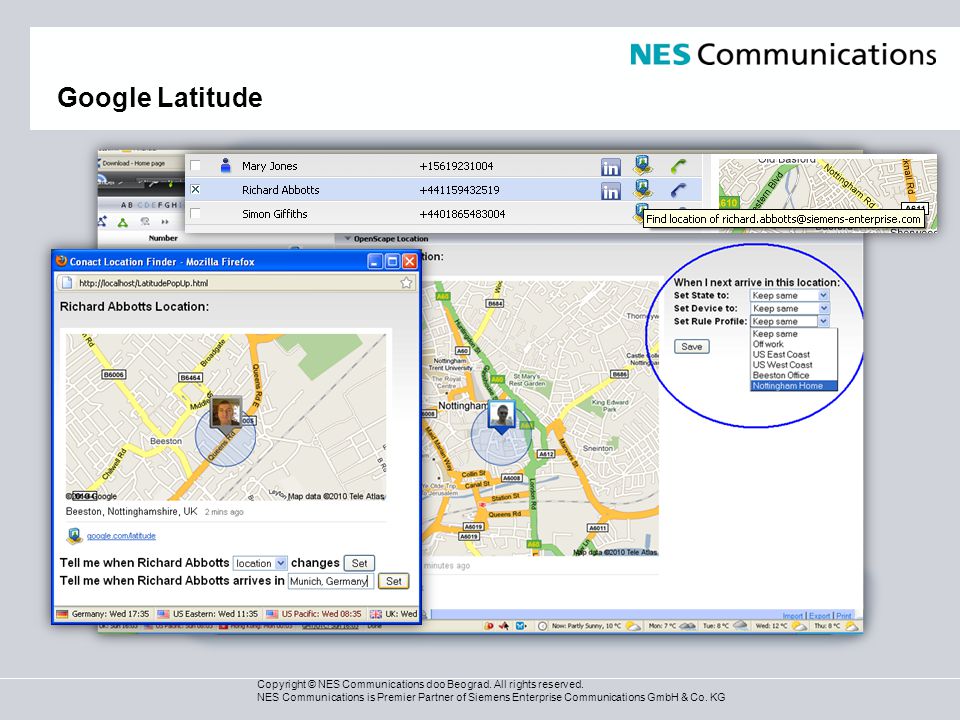Screen dimensions: 960x720
Task: Untick Richard Abbotts checkbox
Action: pos(195,189)
